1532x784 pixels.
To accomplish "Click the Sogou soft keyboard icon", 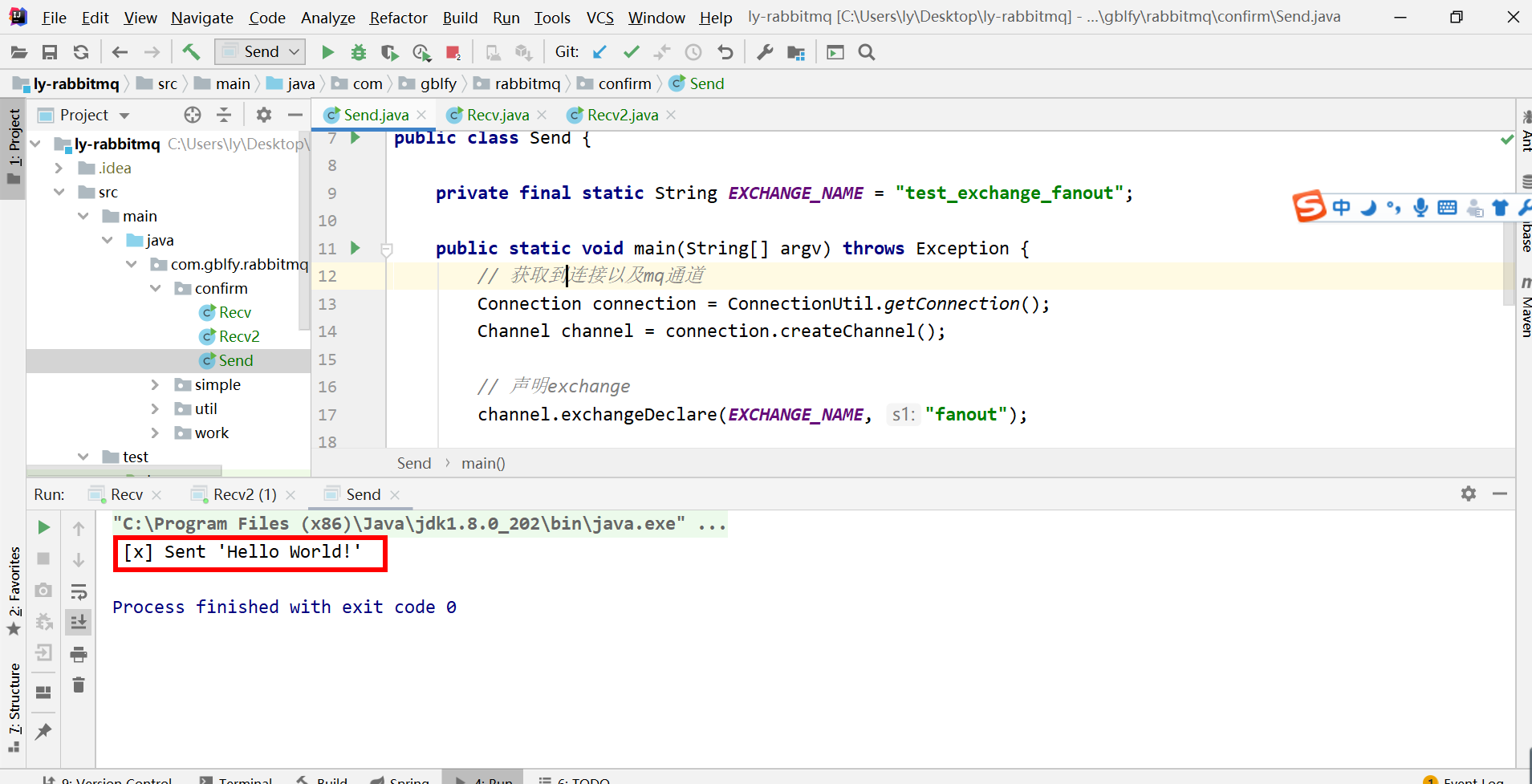I will click(1447, 208).
